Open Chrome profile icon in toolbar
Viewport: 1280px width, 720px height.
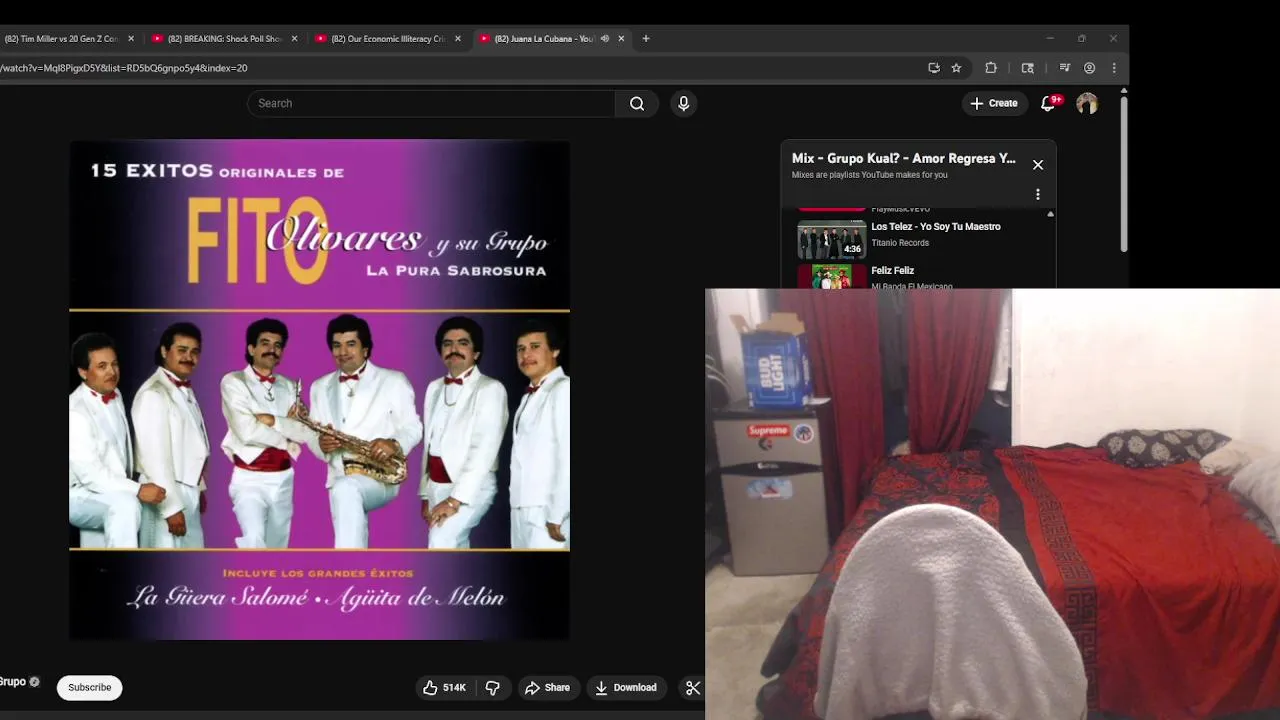pos(1090,68)
